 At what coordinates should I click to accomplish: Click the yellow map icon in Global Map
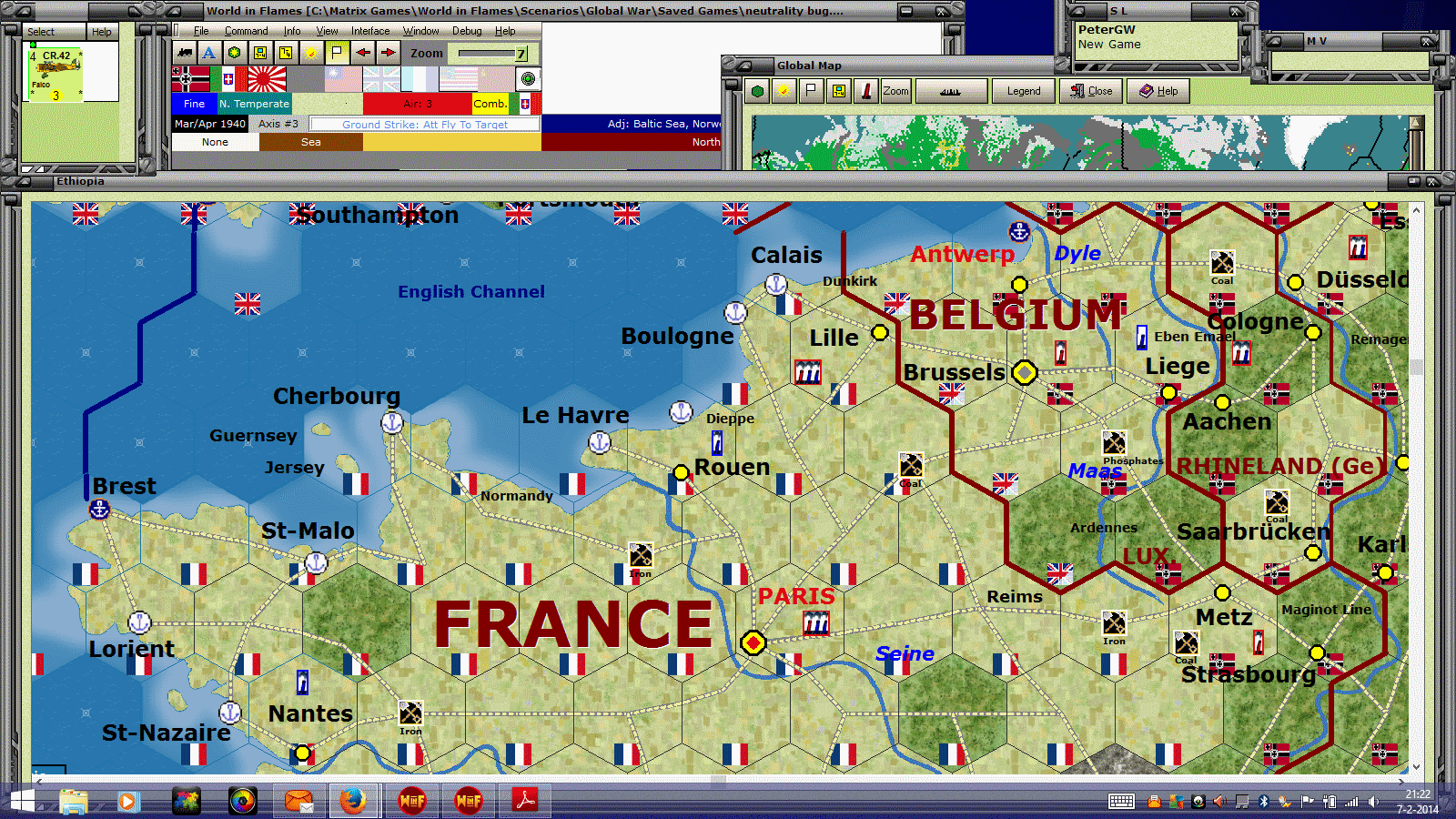click(x=838, y=91)
